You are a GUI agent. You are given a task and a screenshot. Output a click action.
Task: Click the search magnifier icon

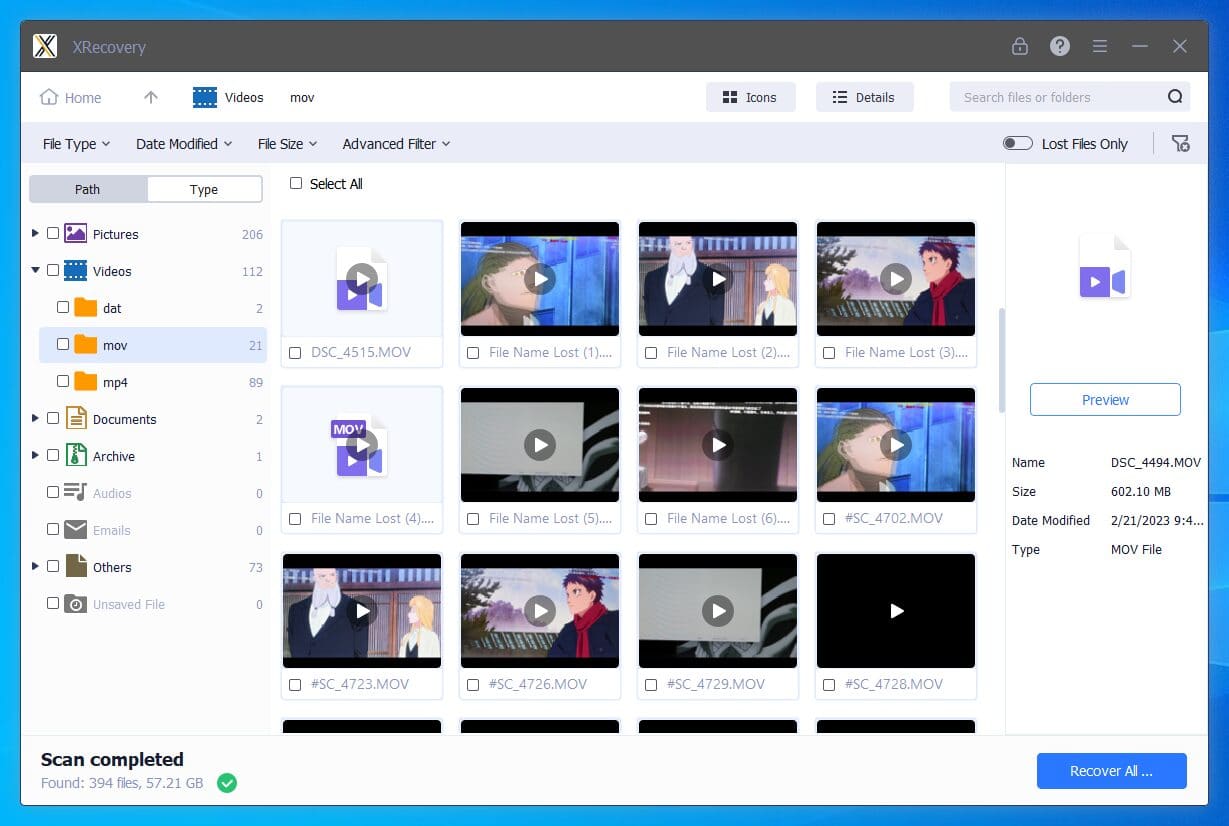[x=1175, y=97]
